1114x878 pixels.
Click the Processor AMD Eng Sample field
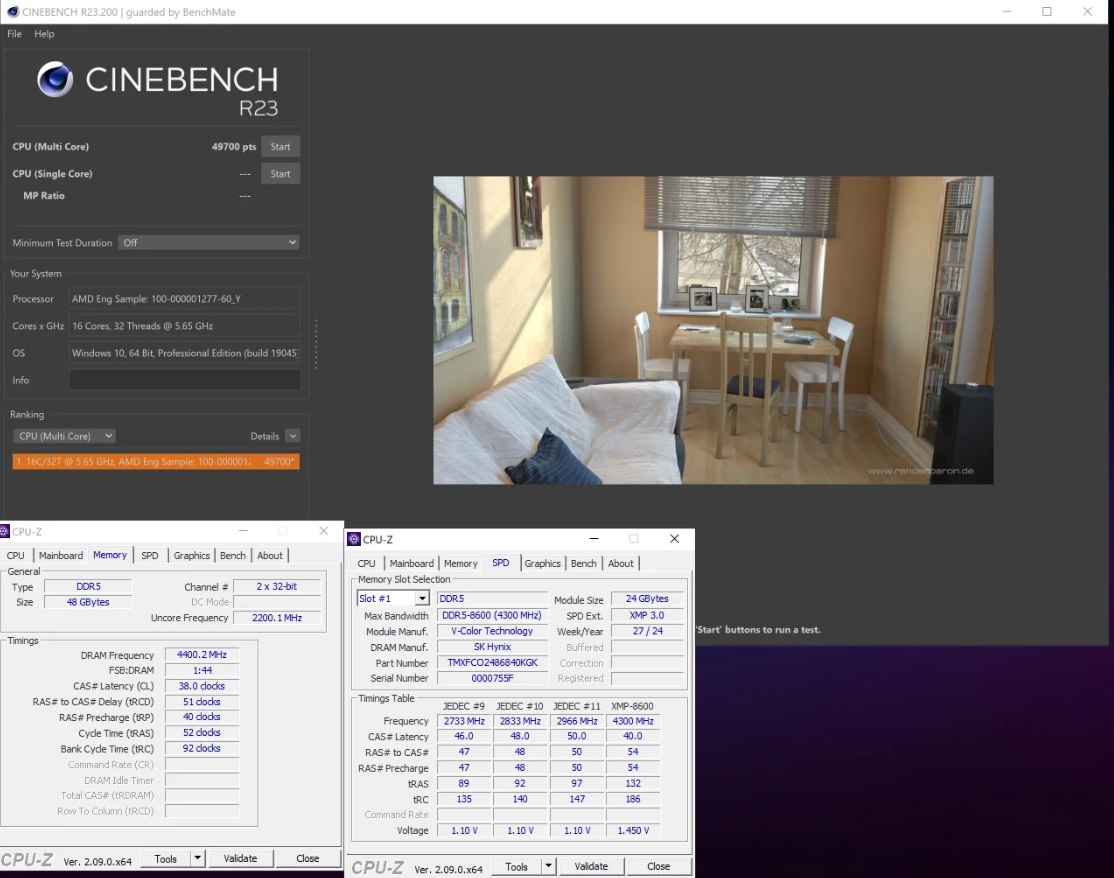pyautogui.click(x=184, y=299)
